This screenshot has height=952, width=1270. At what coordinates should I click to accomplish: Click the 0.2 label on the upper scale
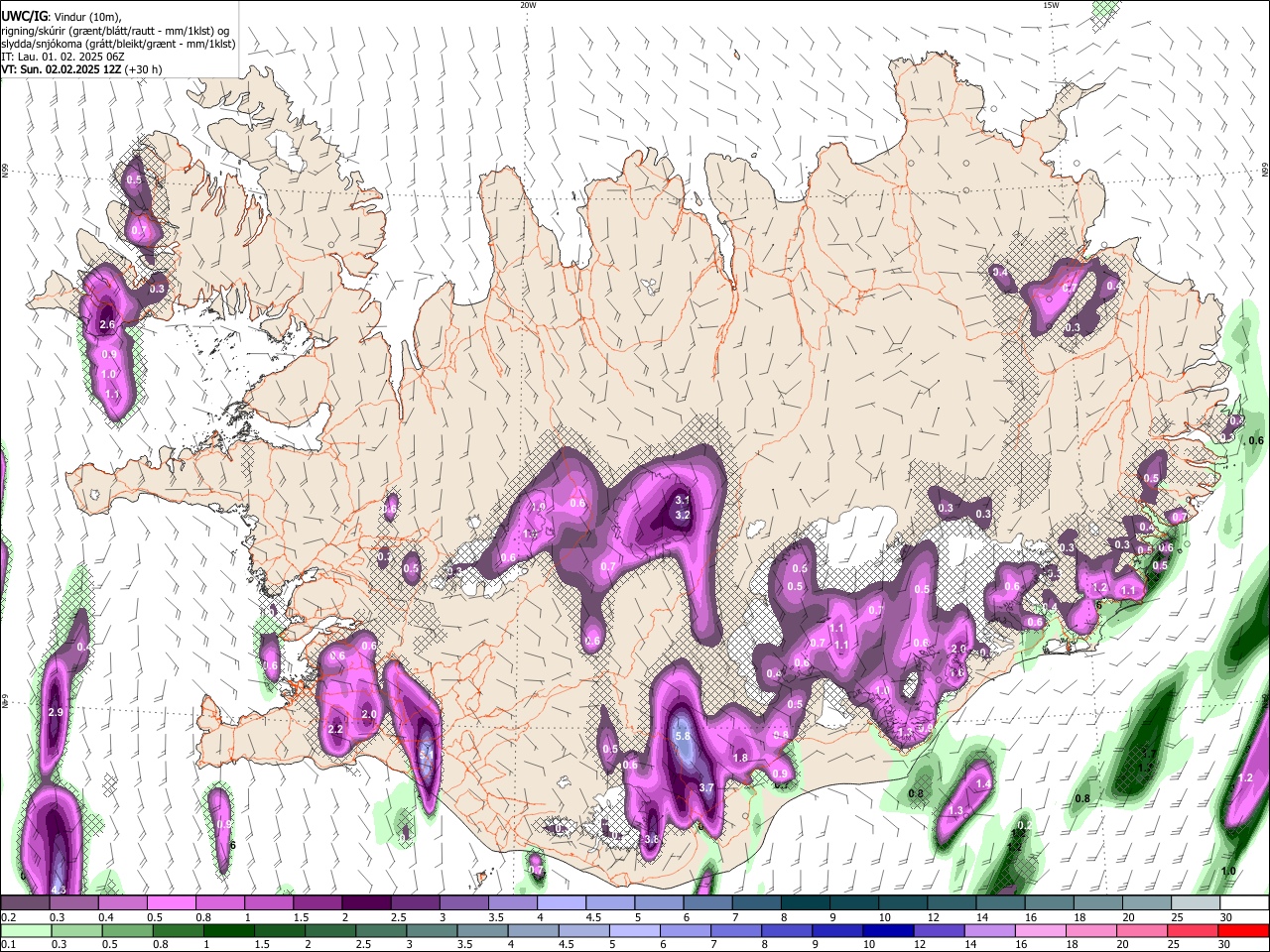click(8, 917)
